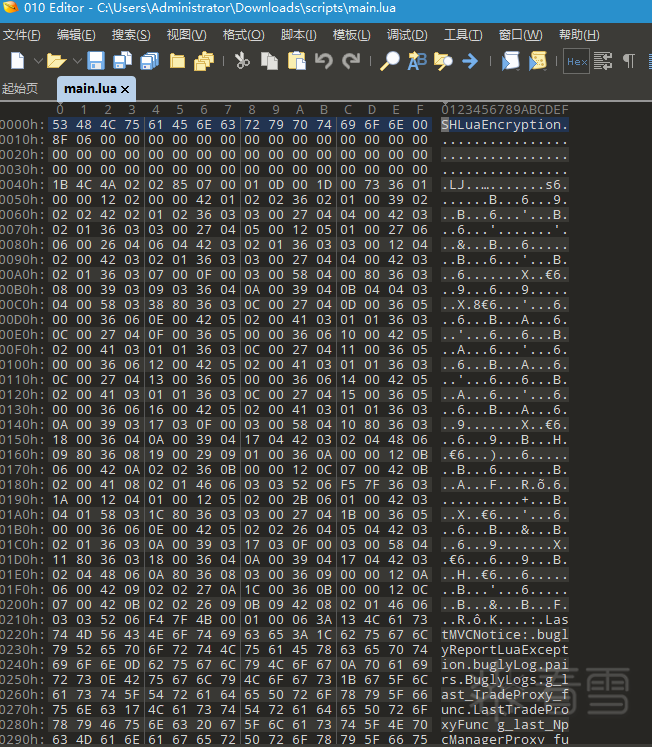
Task: Open the 帮助(H) menu
Action: [579, 35]
